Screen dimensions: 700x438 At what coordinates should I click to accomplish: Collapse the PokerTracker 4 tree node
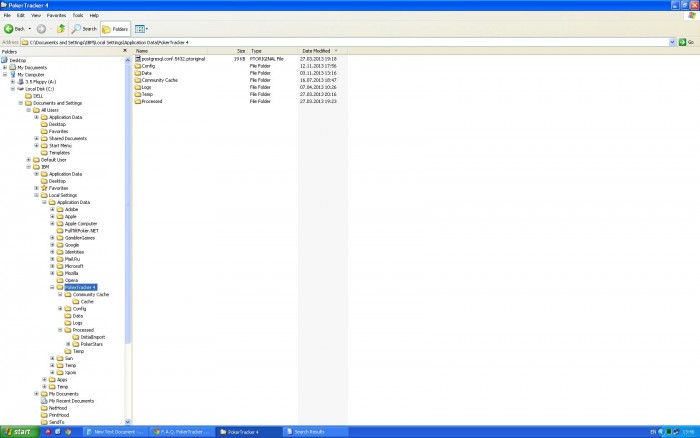tap(52, 287)
